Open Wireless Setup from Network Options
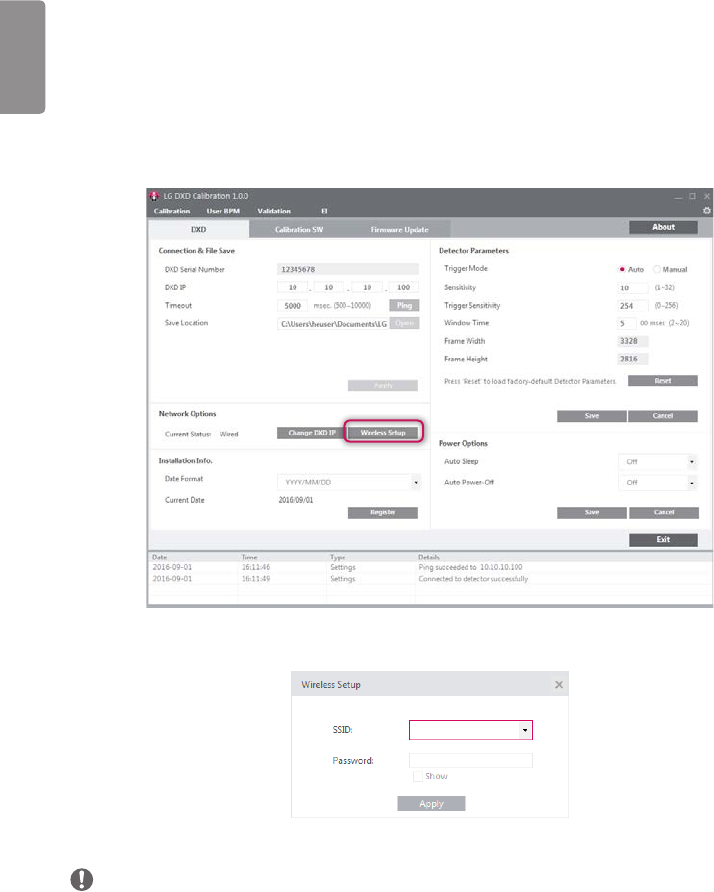This screenshot has width=714, height=892. pyautogui.click(x=383, y=433)
